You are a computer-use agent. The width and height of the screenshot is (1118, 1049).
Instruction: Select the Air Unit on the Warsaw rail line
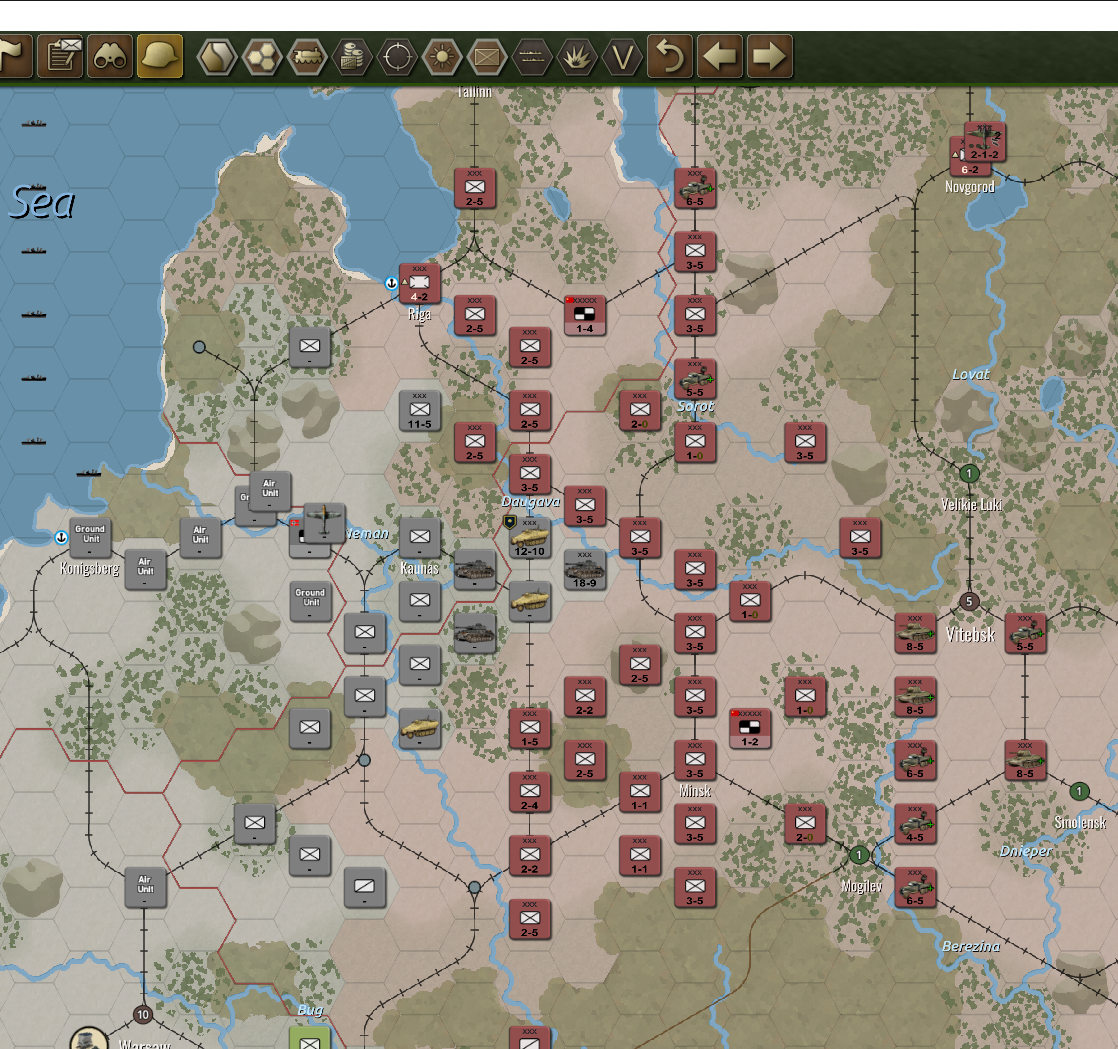(x=145, y=887)
